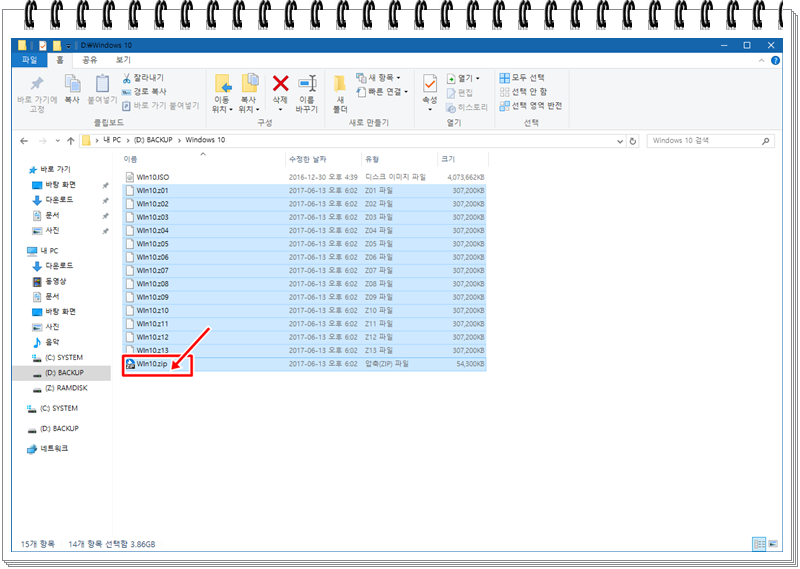This screenshot has height=569, width=800.
Task: Click Invert selection (선택 영역 반전)
Action: tap(531, 106)
